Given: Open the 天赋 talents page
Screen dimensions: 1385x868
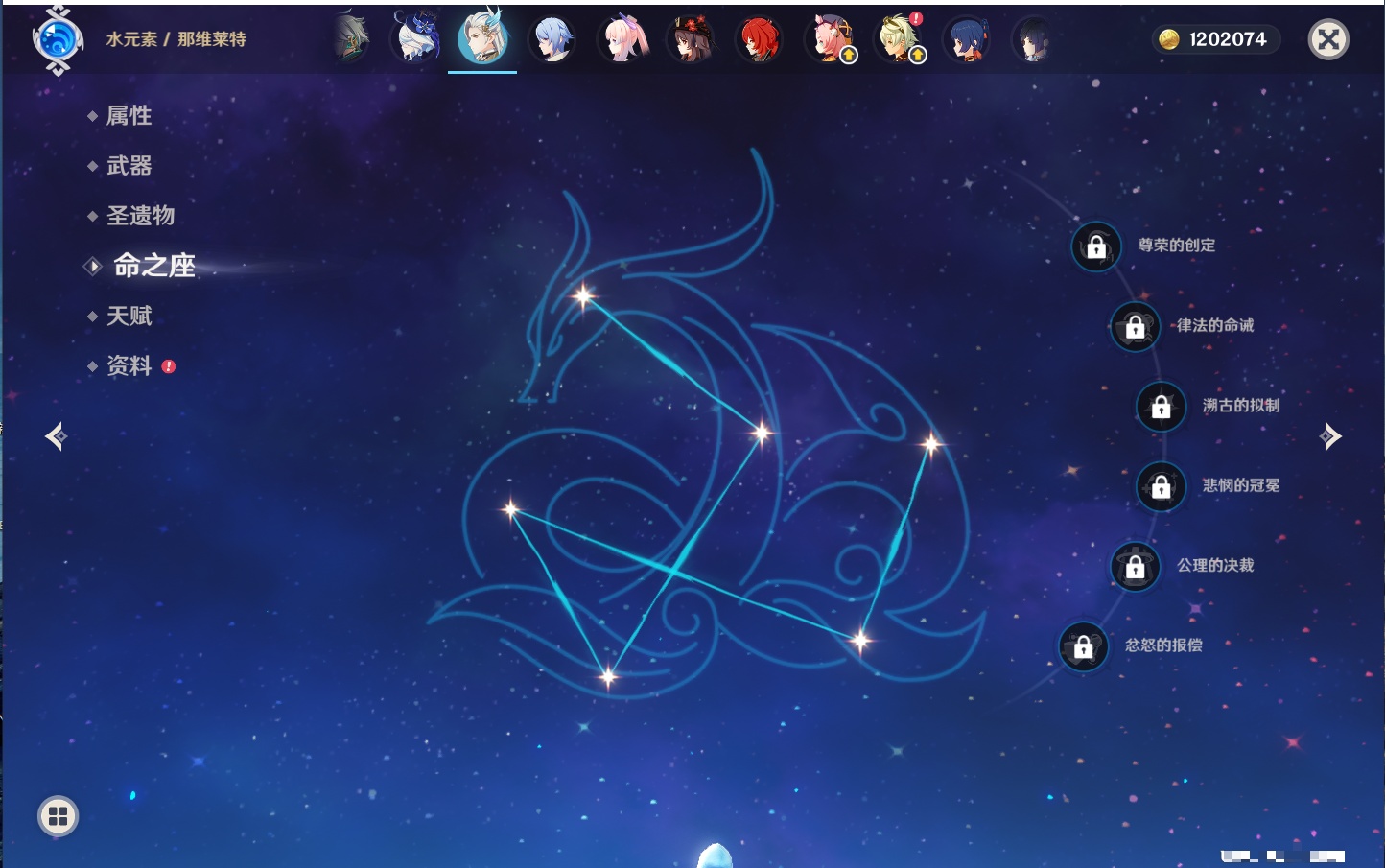Looking at the screenshot, I should point(129,316).
